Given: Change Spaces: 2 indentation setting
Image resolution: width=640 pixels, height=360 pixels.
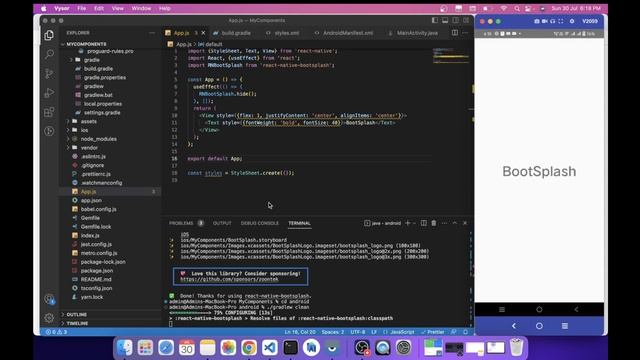Looking at the screenshot, I should point(333,332).
